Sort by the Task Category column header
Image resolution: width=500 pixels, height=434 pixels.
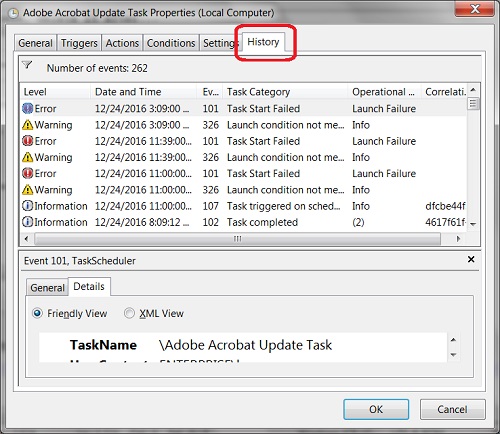click(286, 92)
